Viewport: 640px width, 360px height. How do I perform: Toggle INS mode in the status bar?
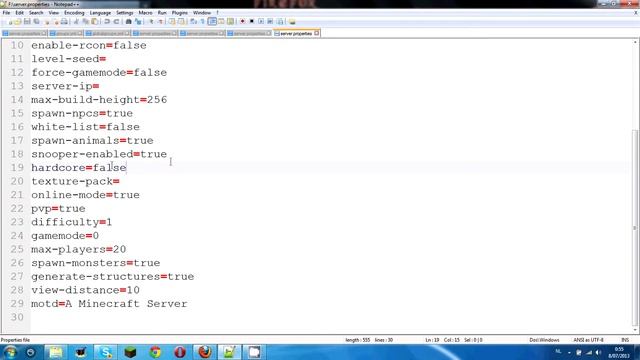click(625, 340)
